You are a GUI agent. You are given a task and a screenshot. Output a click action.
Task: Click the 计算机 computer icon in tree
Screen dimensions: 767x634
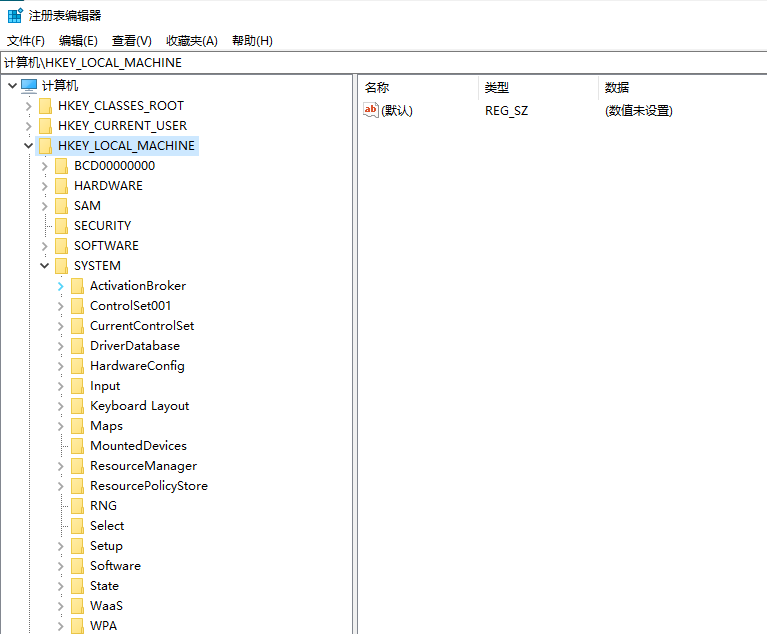click(x=29, y=86)
